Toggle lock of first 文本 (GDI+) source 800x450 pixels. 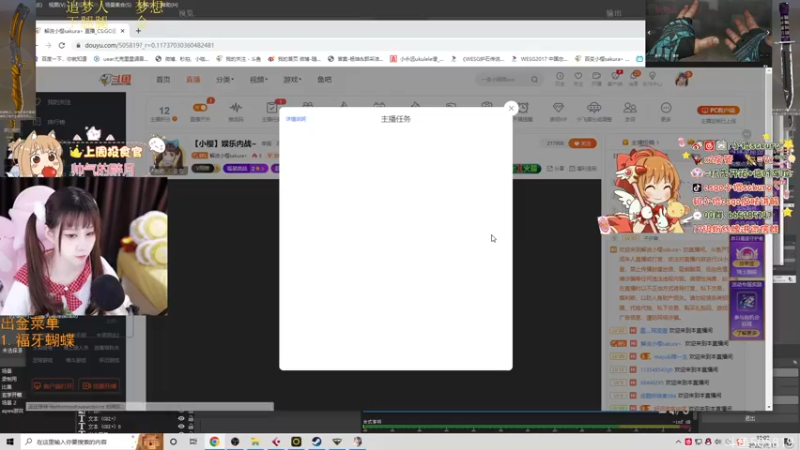coord(191,419)
